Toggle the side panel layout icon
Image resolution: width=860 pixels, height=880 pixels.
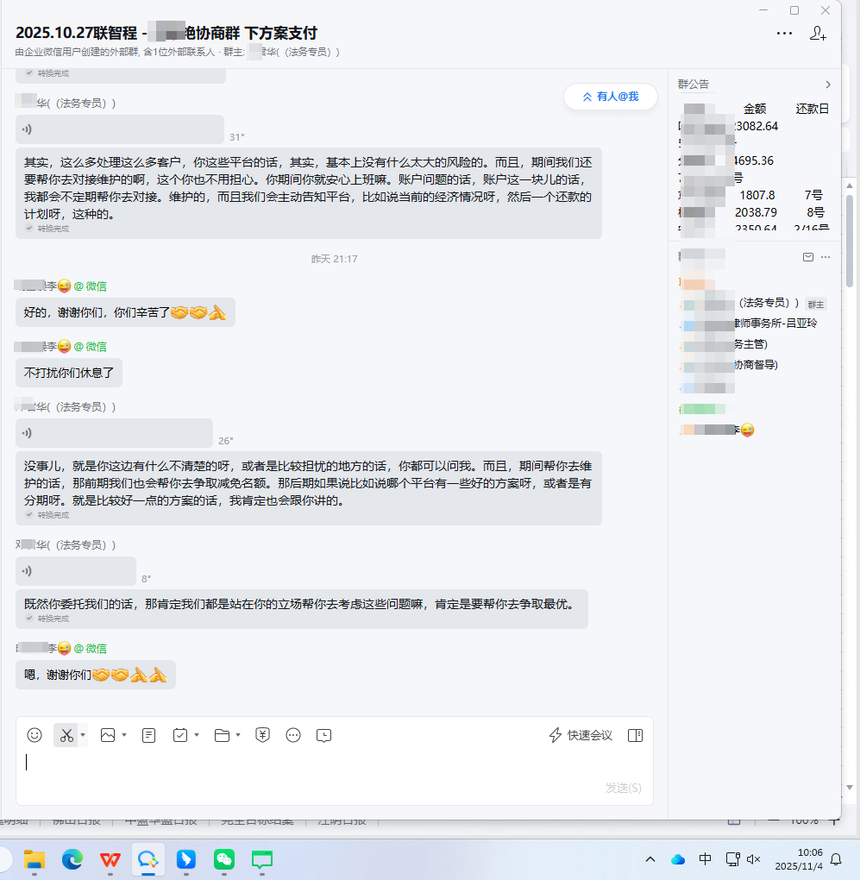(x=635, y=735)
